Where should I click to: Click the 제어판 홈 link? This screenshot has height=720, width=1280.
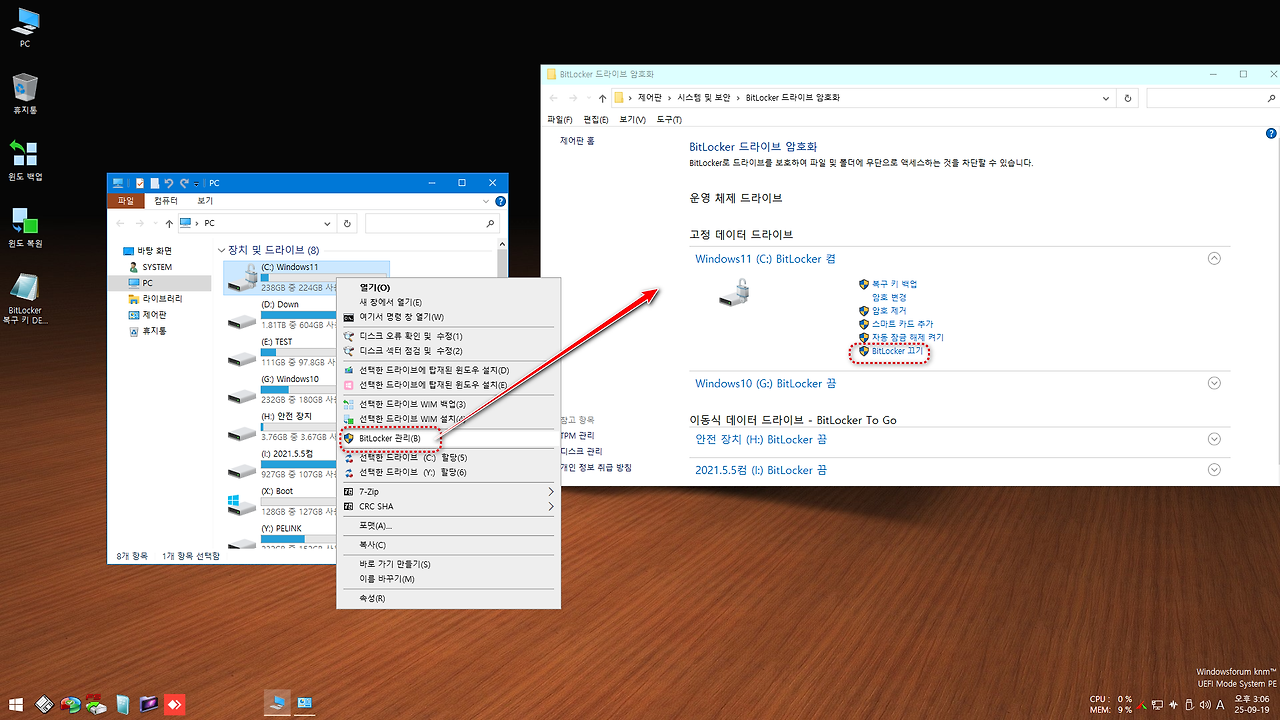577,141
